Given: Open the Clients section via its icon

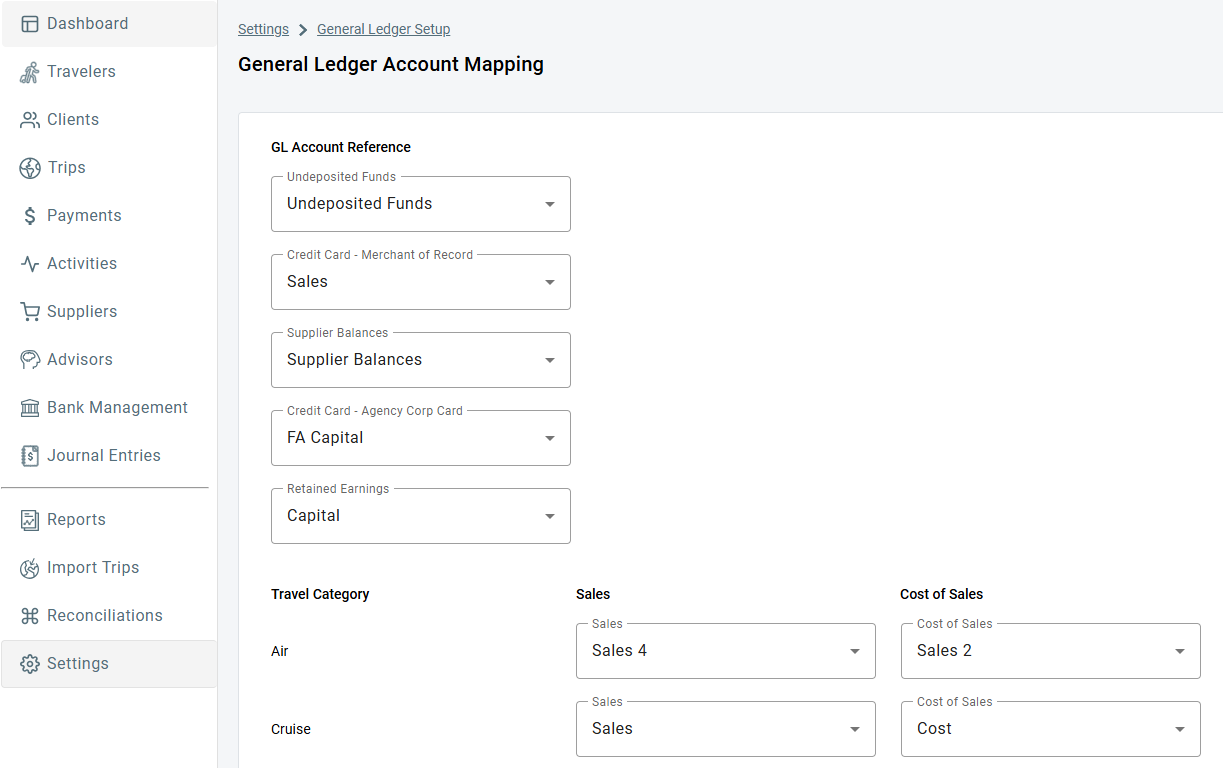Looking at the screenshot, I should pos(29,119).
